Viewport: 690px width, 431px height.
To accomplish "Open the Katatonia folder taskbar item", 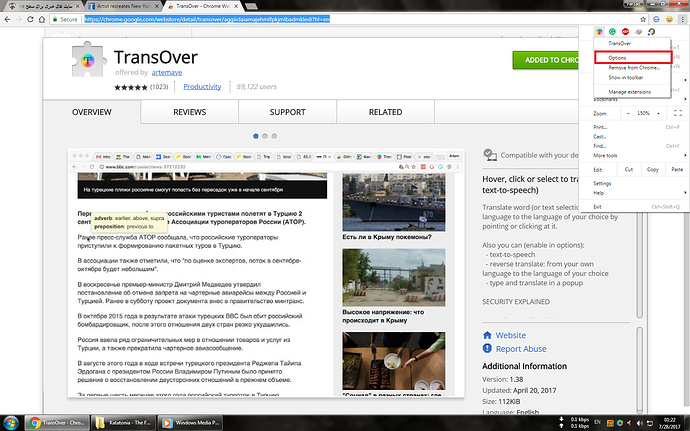I will pyautogui.click(x=122, y=423).
